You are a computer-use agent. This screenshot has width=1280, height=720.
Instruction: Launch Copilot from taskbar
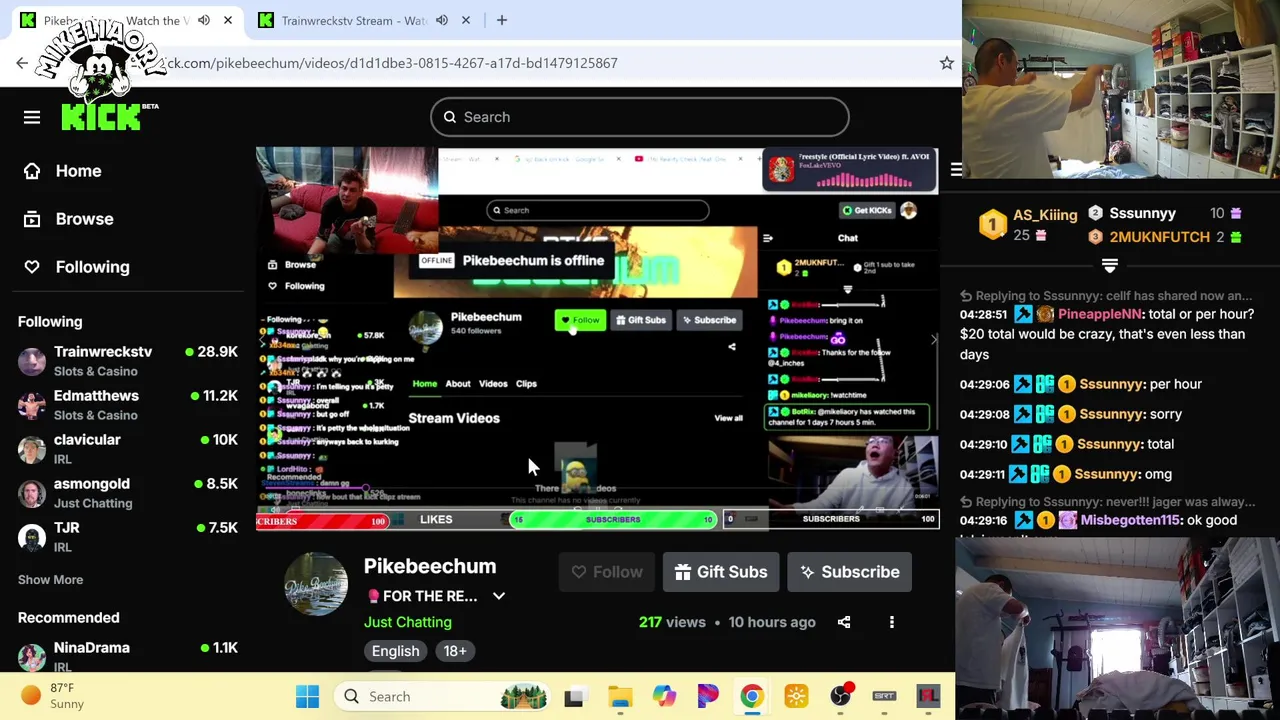(x=664, y=696)
